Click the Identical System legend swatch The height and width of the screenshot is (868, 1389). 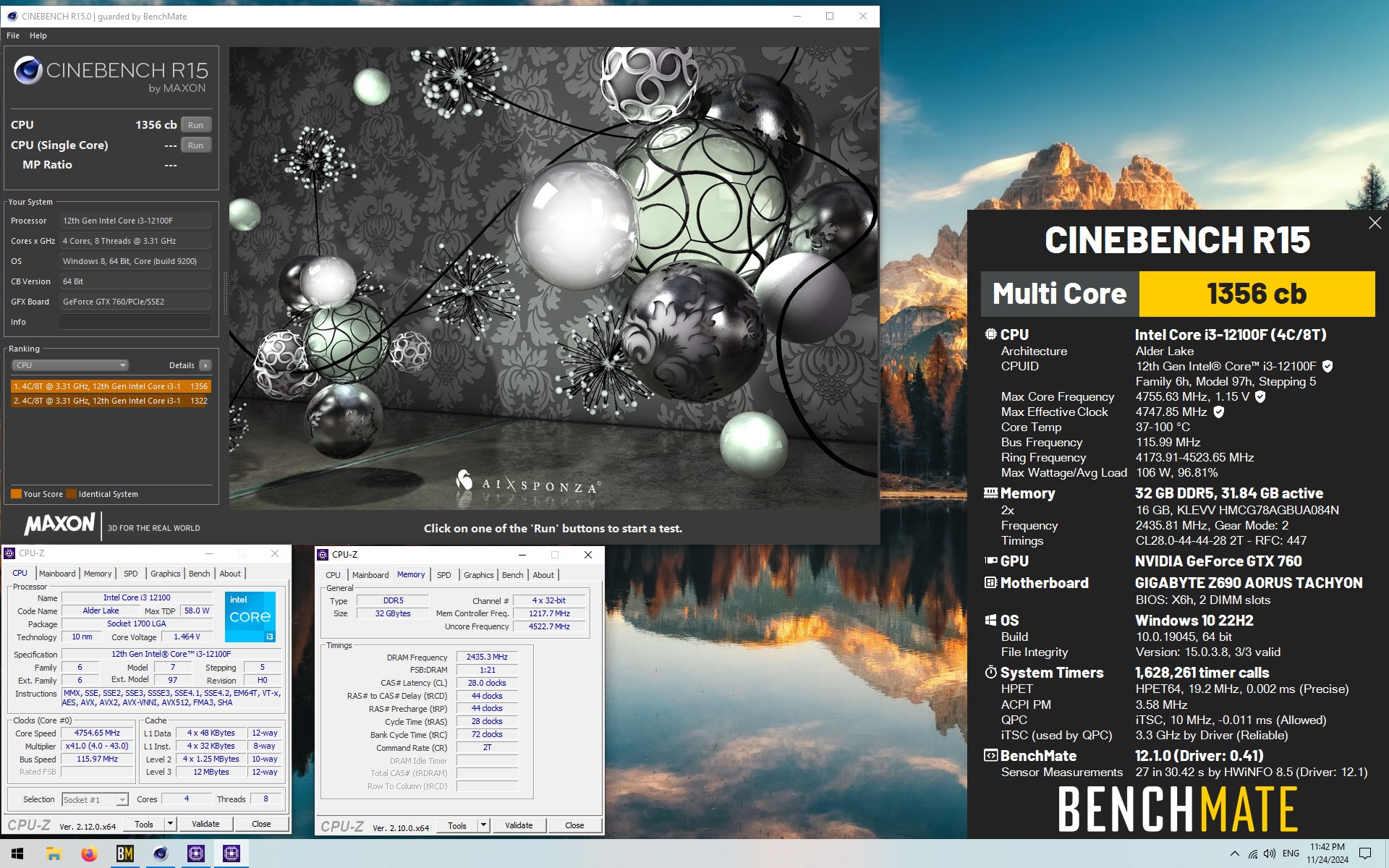point(71,494)
